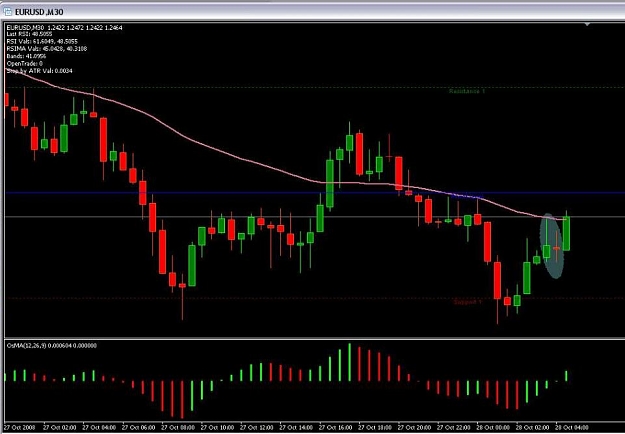Image resolution: width=625 pixels, height=434 pixels.
Task: Click the 27 Oct 08:00 time axis label
Action: (178, 428)
